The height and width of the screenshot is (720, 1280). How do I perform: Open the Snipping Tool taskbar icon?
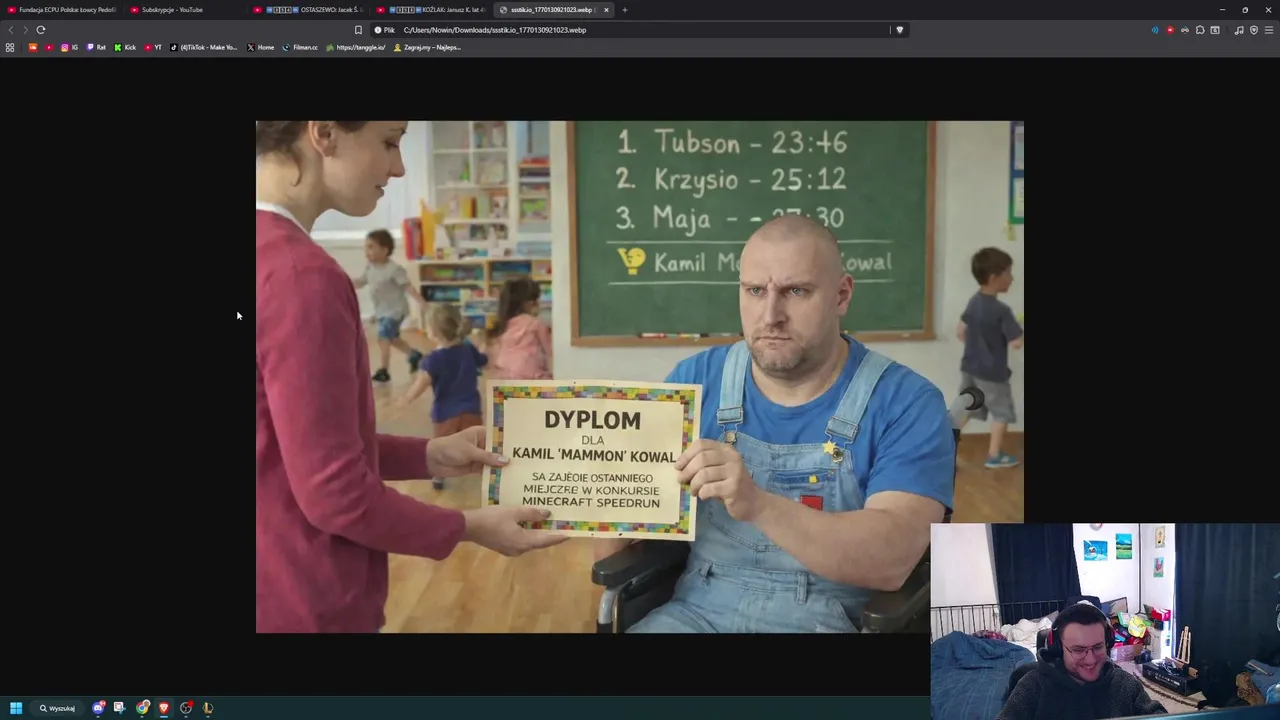tap(119, 708)
